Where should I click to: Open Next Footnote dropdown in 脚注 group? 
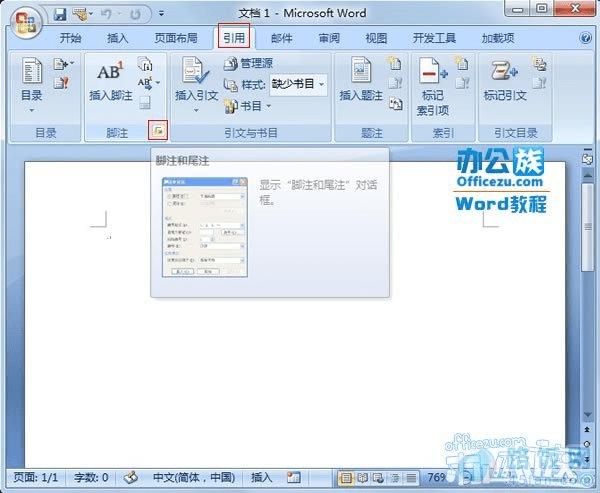pos(148,82)
